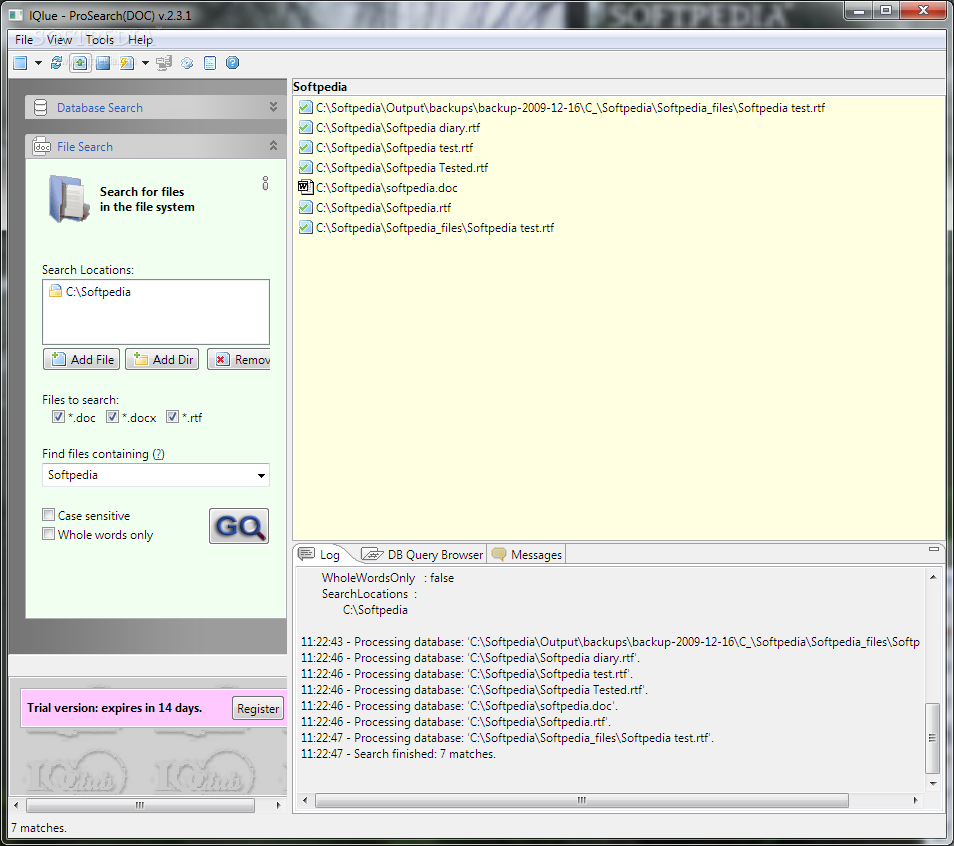Click the file icon of Softpedia.rtf result

click(x=305, y=208)
